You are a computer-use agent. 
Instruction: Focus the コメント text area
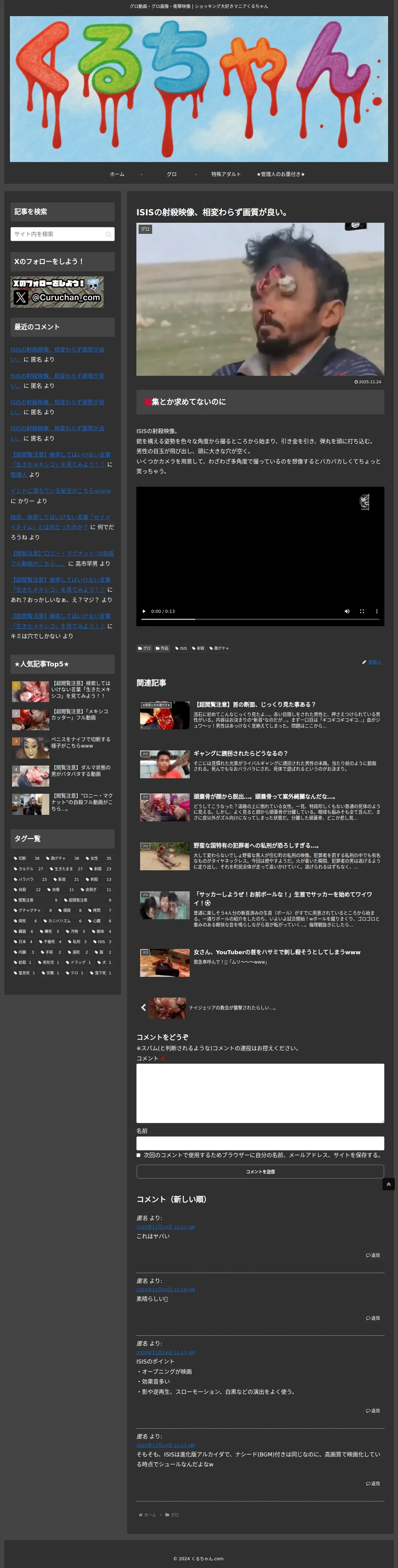260,1093
